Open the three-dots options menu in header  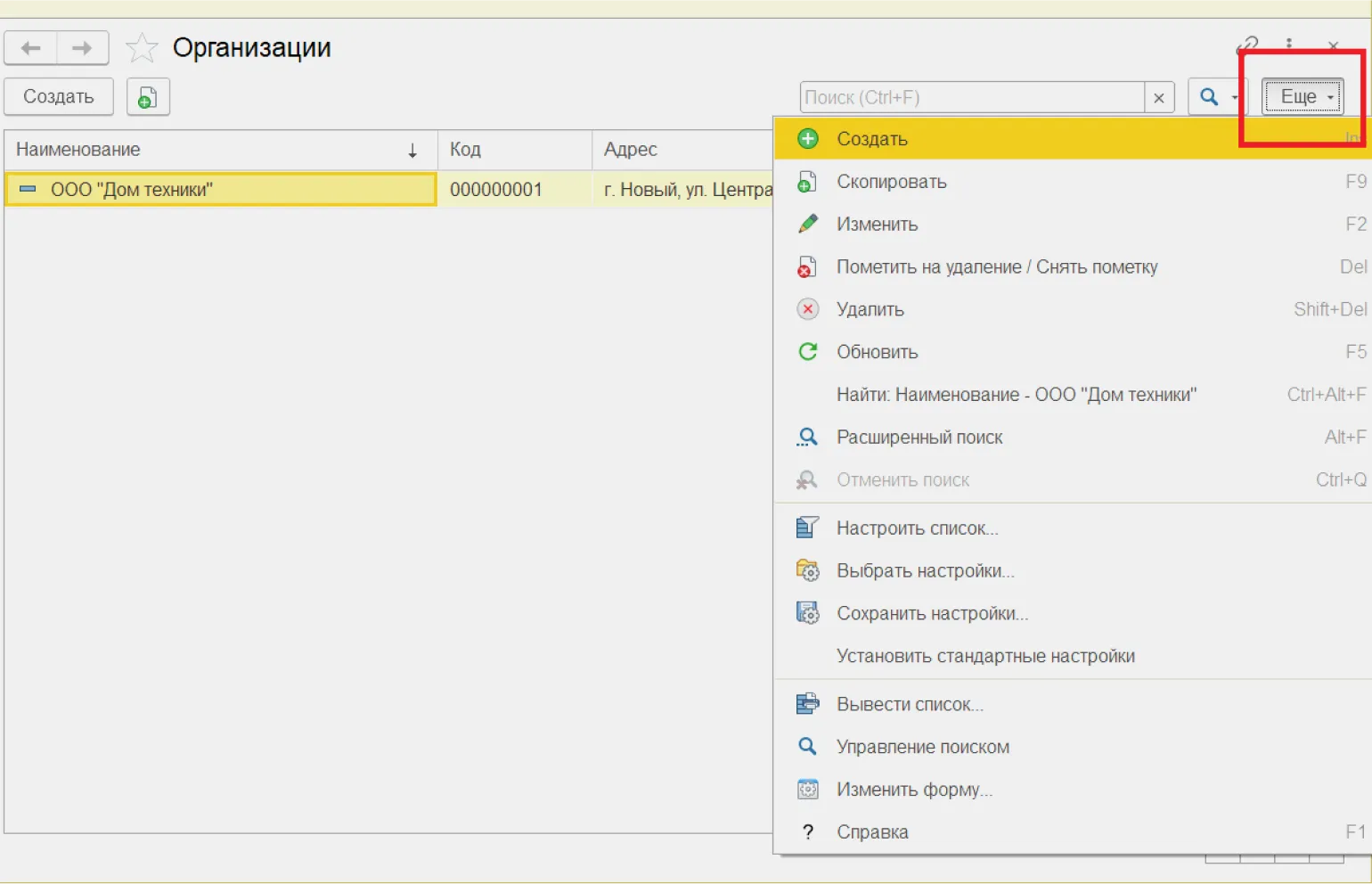[x=1288, y=44]
